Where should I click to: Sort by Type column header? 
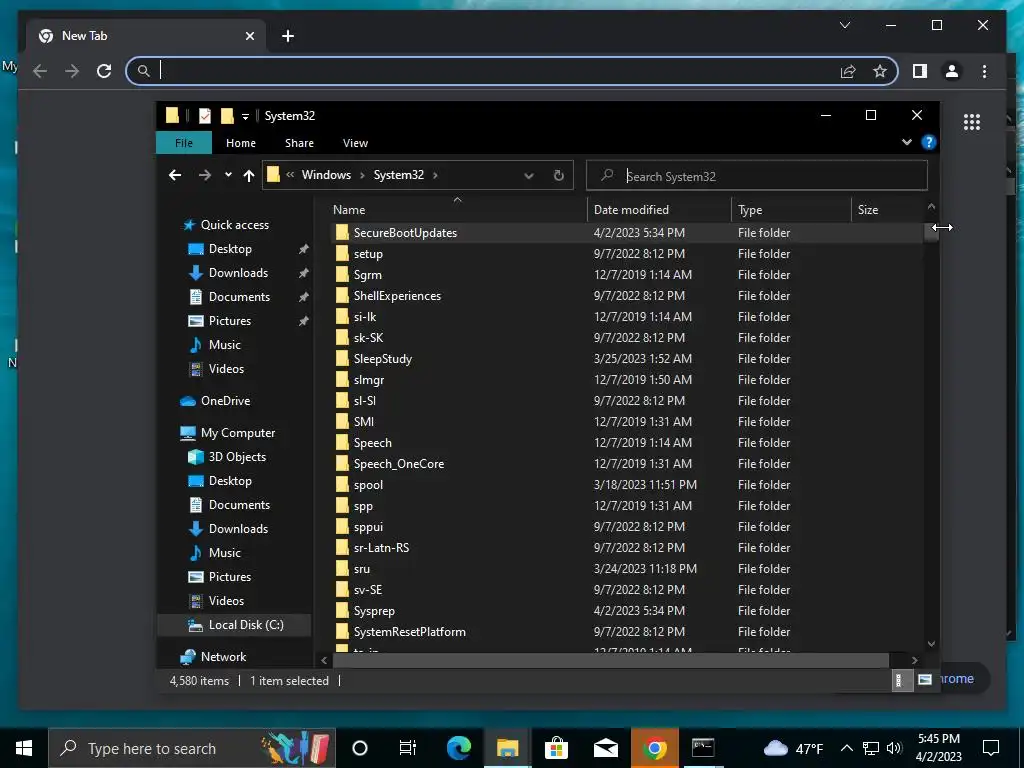point(750,210)
